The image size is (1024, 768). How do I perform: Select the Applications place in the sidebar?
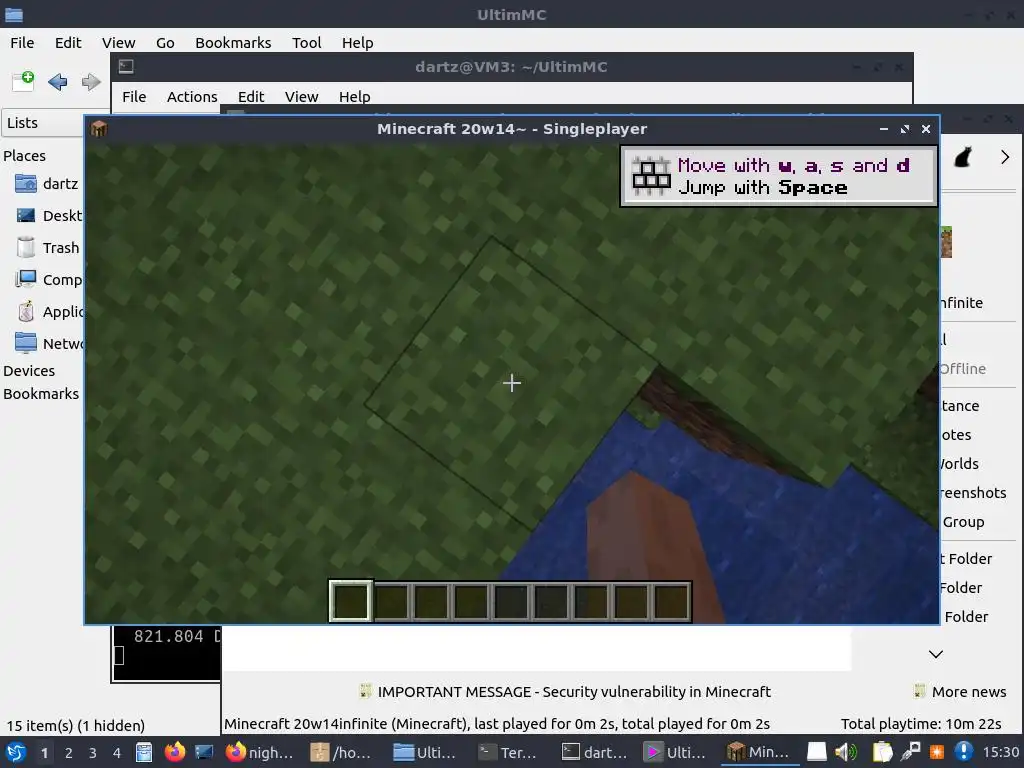(x=49, y=312)
